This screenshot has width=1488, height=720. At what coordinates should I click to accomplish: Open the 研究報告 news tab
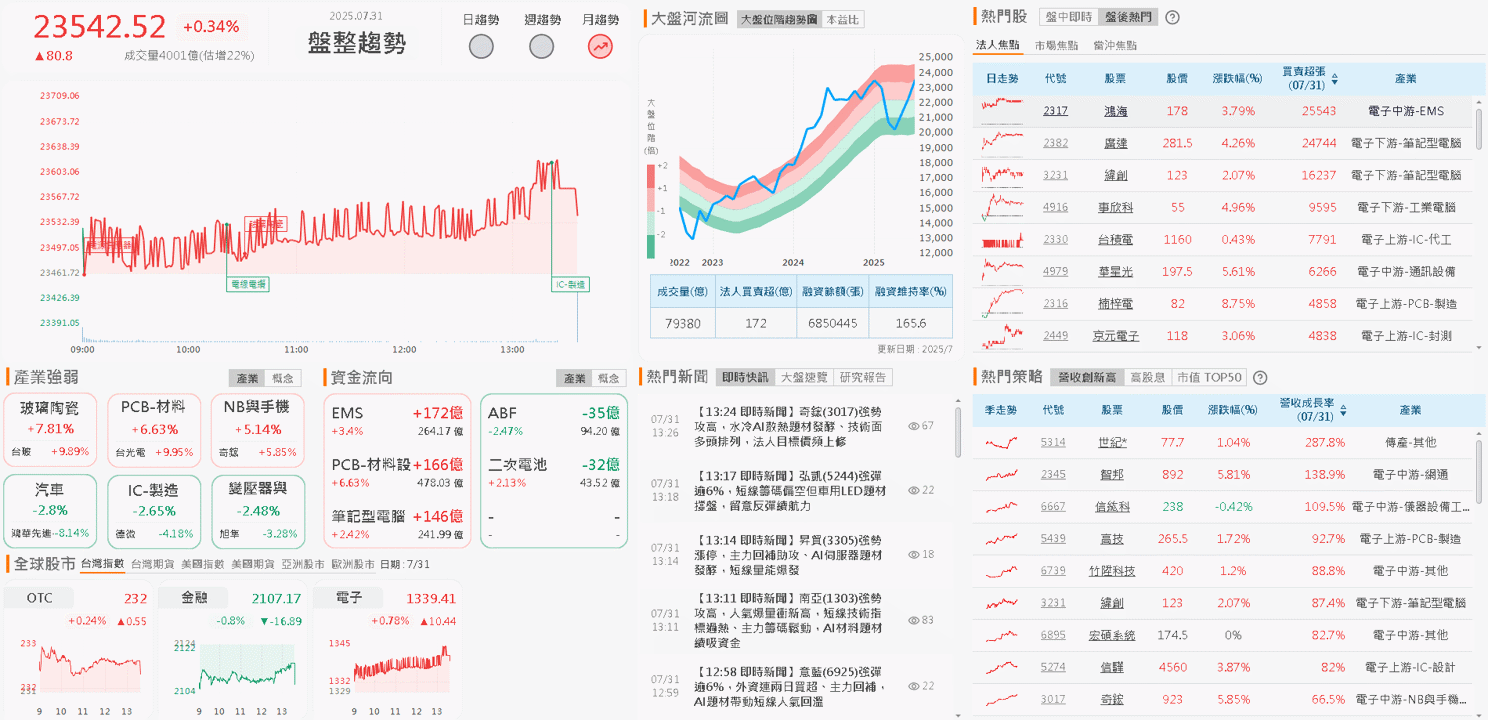[x=863, y=377]
